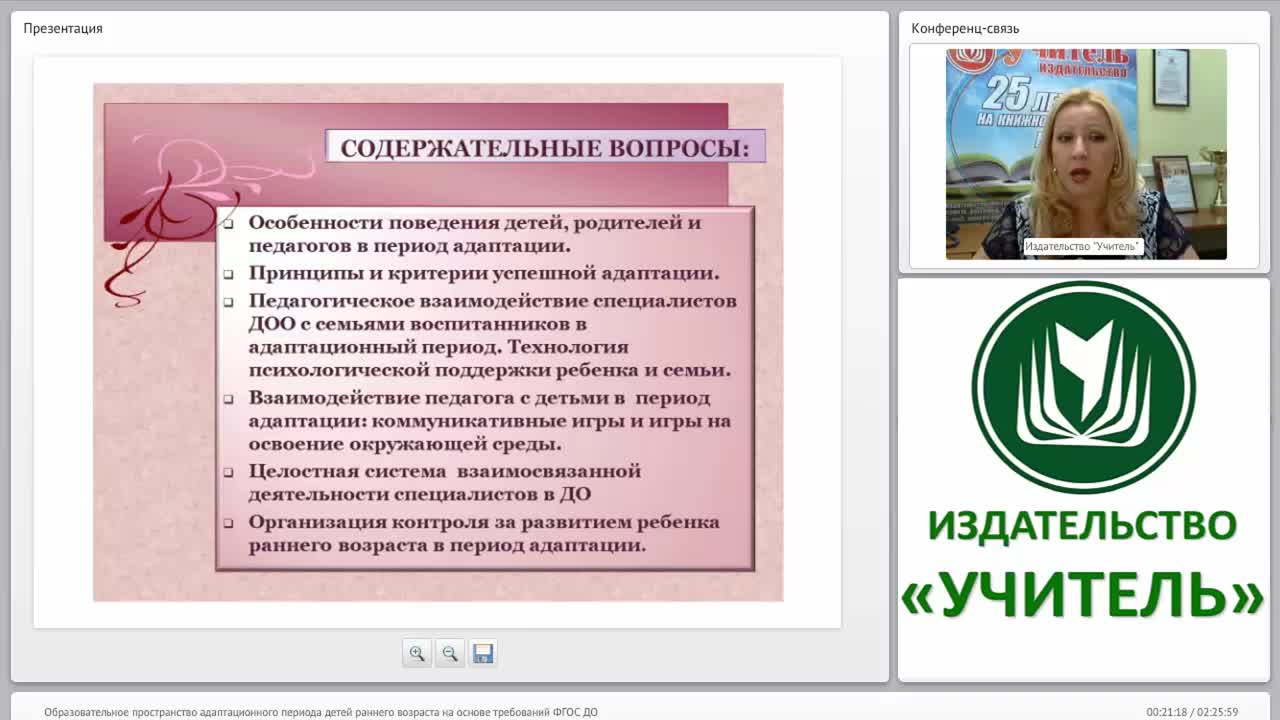This screenshot has width=1280, height=720.
Task: Open the speaker's webcam video feed
Action: tap(1086, 154)
